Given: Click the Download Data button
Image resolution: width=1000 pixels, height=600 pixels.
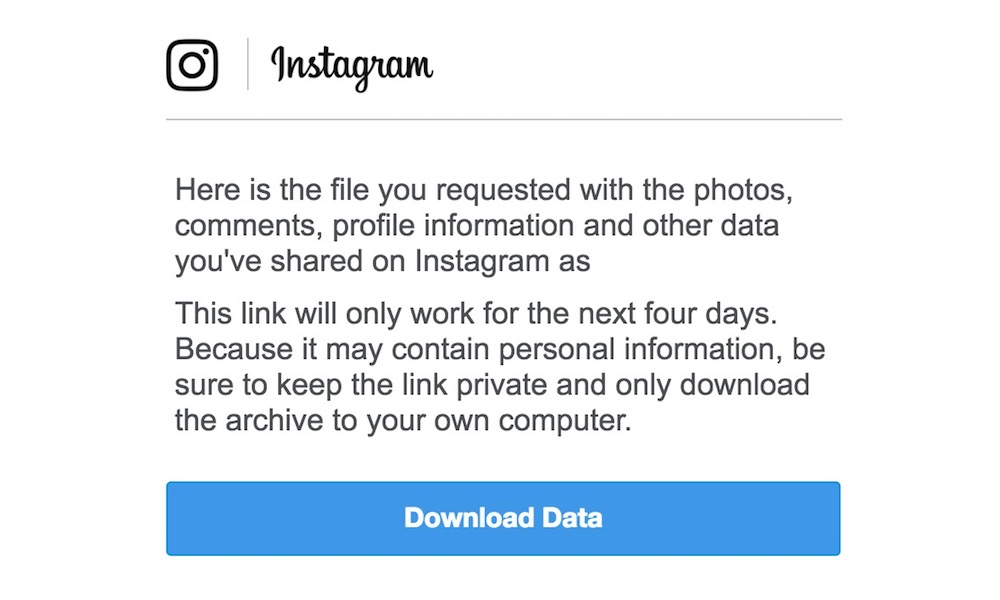Looking at the screenshot, I should point(503,518).
